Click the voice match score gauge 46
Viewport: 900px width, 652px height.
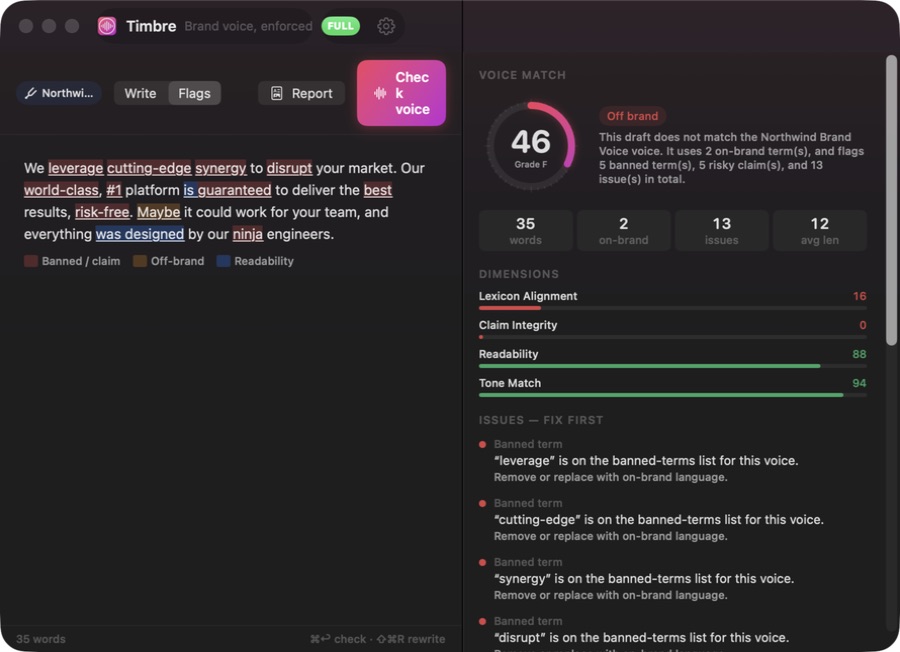coord(531,146)
